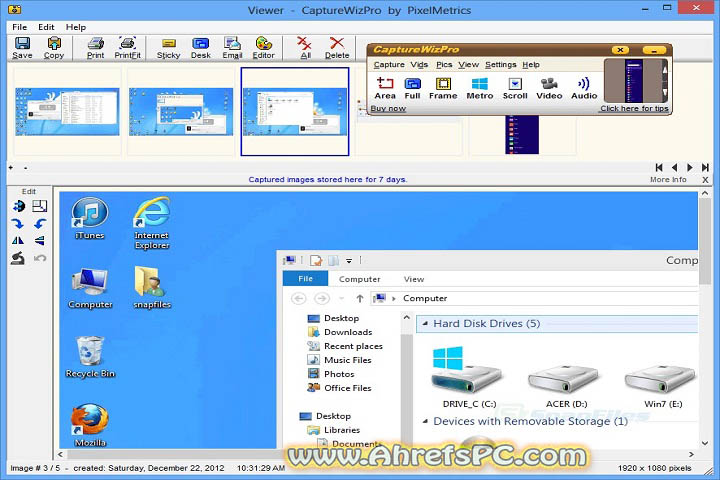This screenshot has height=480, width=720.
Task: Open the capture in Editor
Action: (x=264, y=48)
